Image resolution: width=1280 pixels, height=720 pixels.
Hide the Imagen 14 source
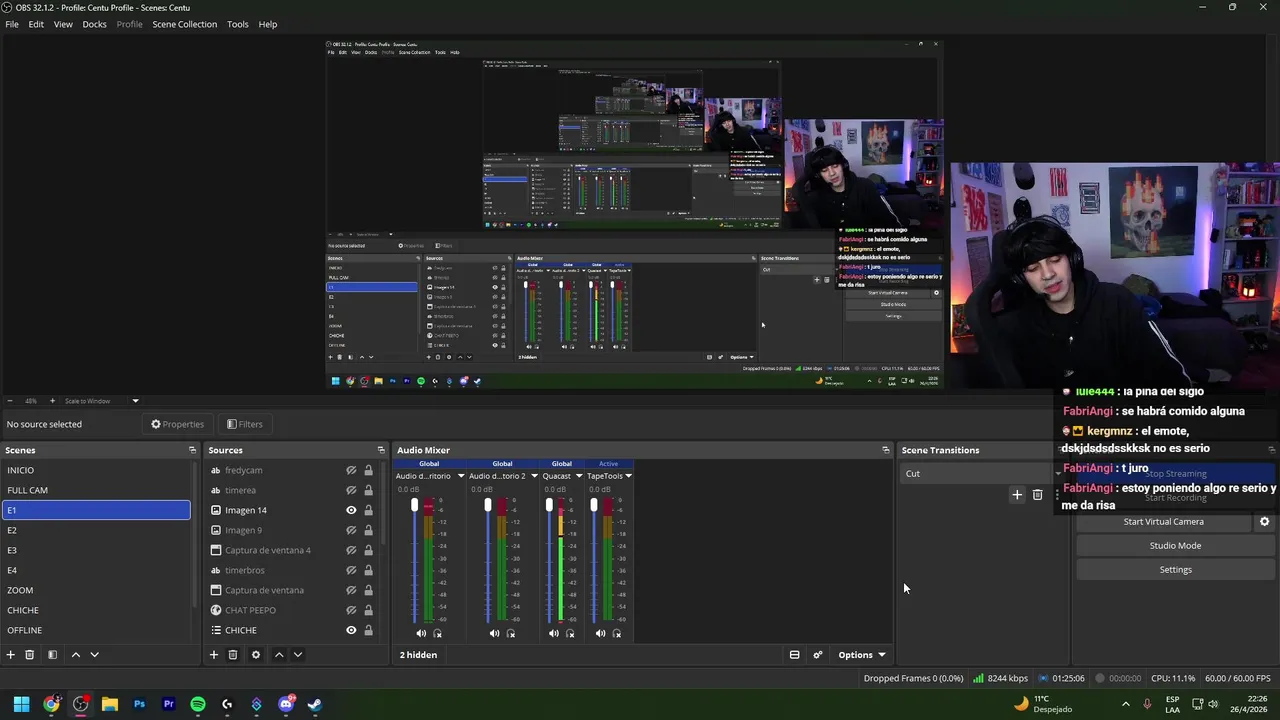[351, 510]
